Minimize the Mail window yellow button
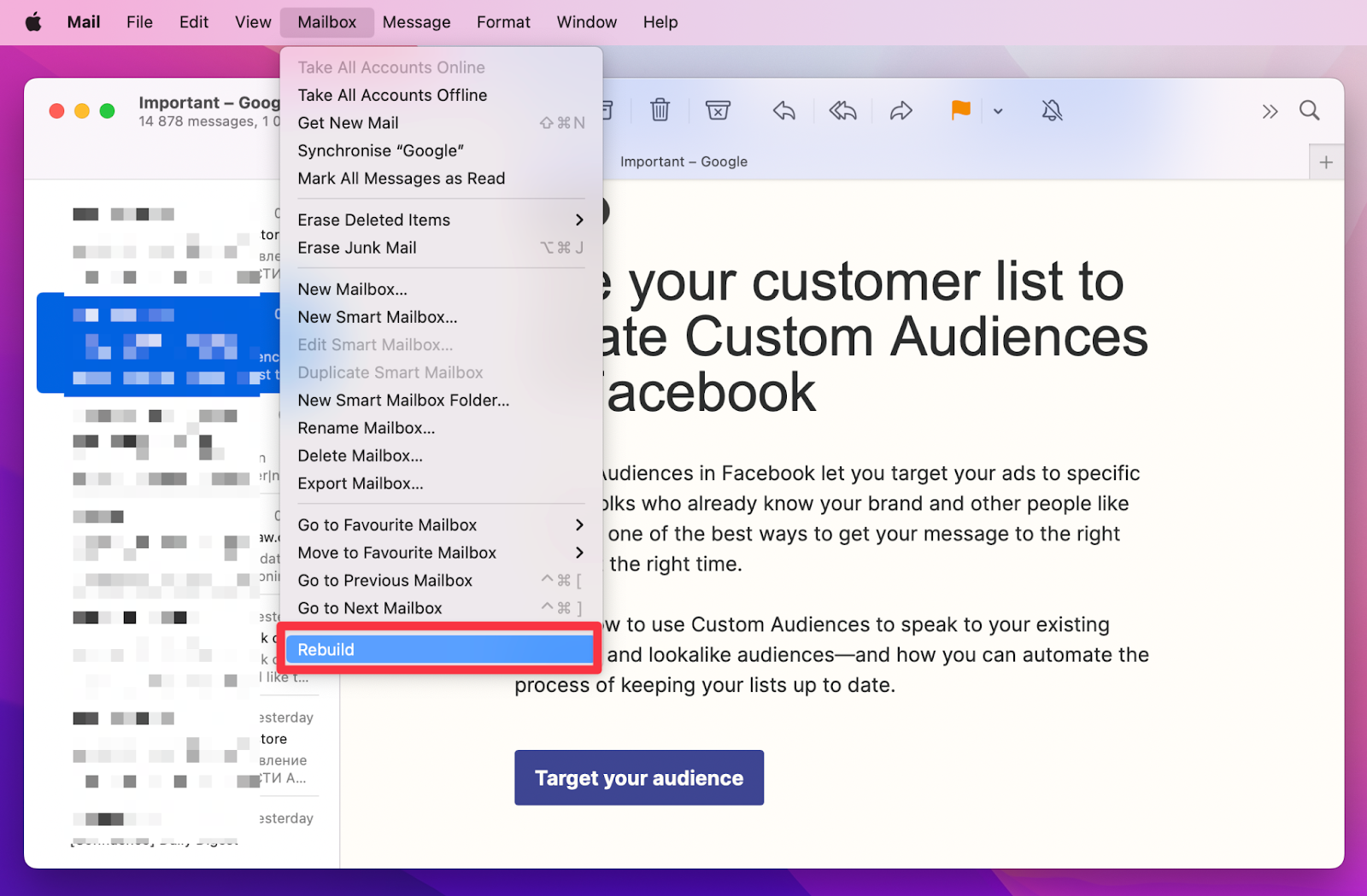Viewport: 1367px width, 896px height. pyautogui.click(x=82, y=111)
